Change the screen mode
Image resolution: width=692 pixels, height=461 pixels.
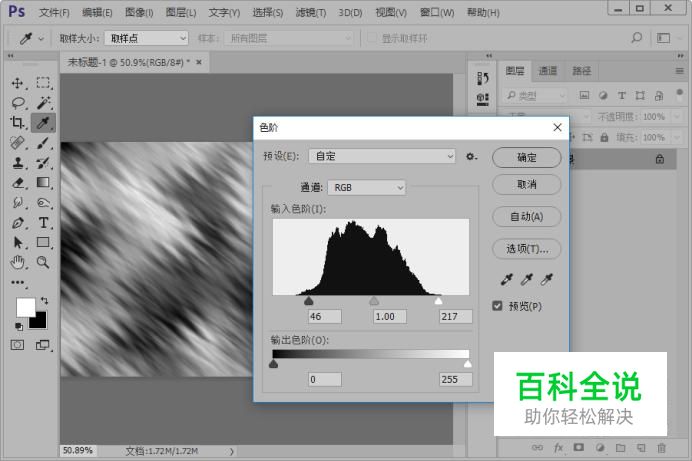pyautogui.click(x=43, y=345)
